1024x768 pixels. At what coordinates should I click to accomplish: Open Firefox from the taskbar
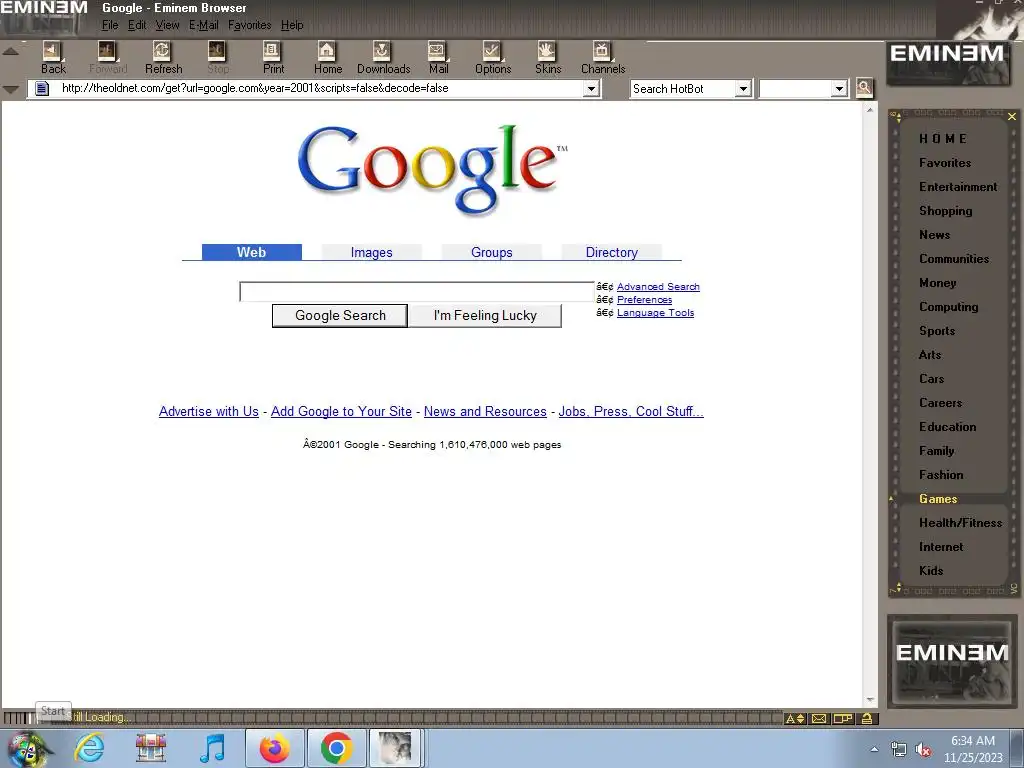click(275, 748)
